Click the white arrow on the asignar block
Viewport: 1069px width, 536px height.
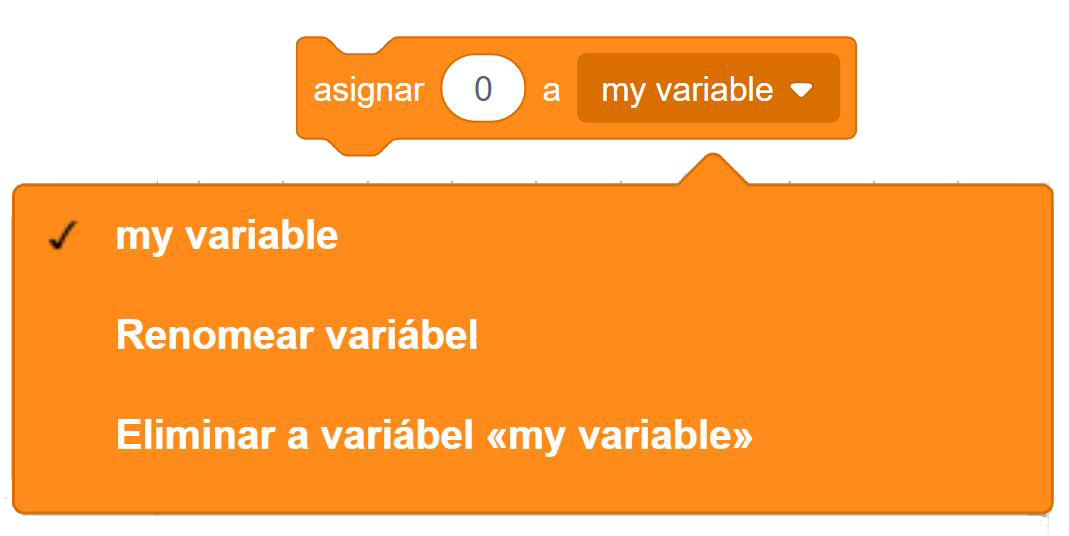tap(801, 90)
